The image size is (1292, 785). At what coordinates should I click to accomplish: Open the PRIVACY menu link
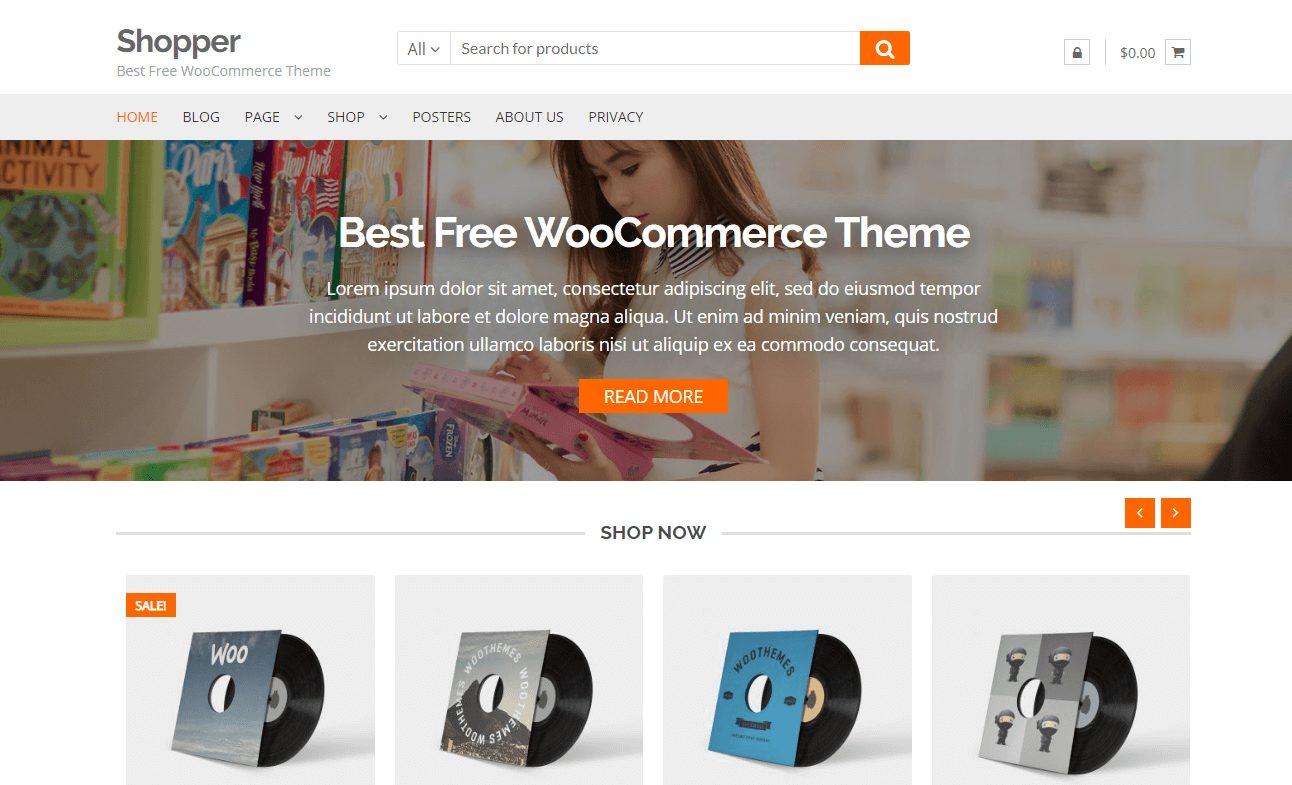pyautogui.click(x=615, y=117)
